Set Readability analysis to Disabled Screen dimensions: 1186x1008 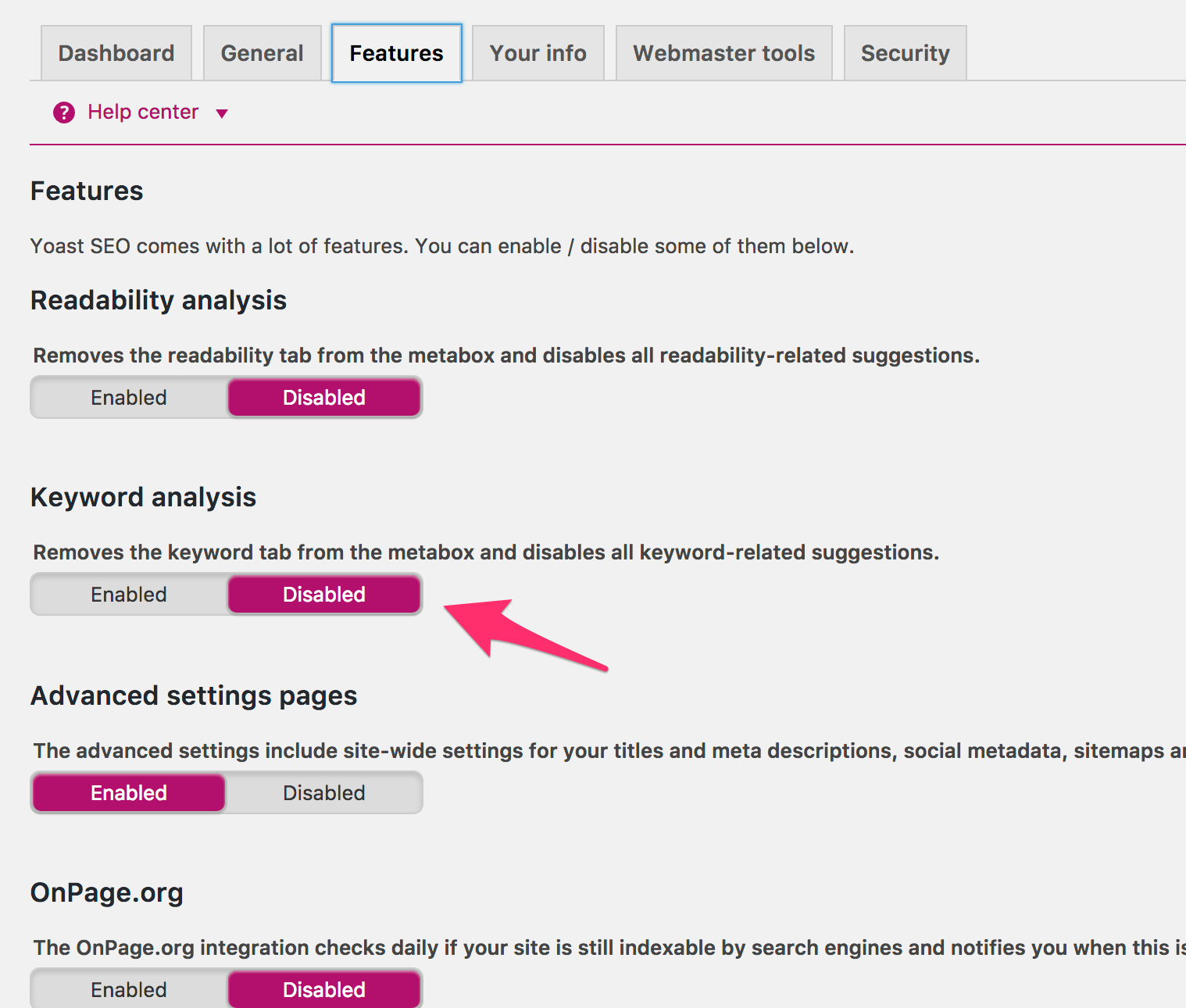pyautogui.click(x=324, y=398)
